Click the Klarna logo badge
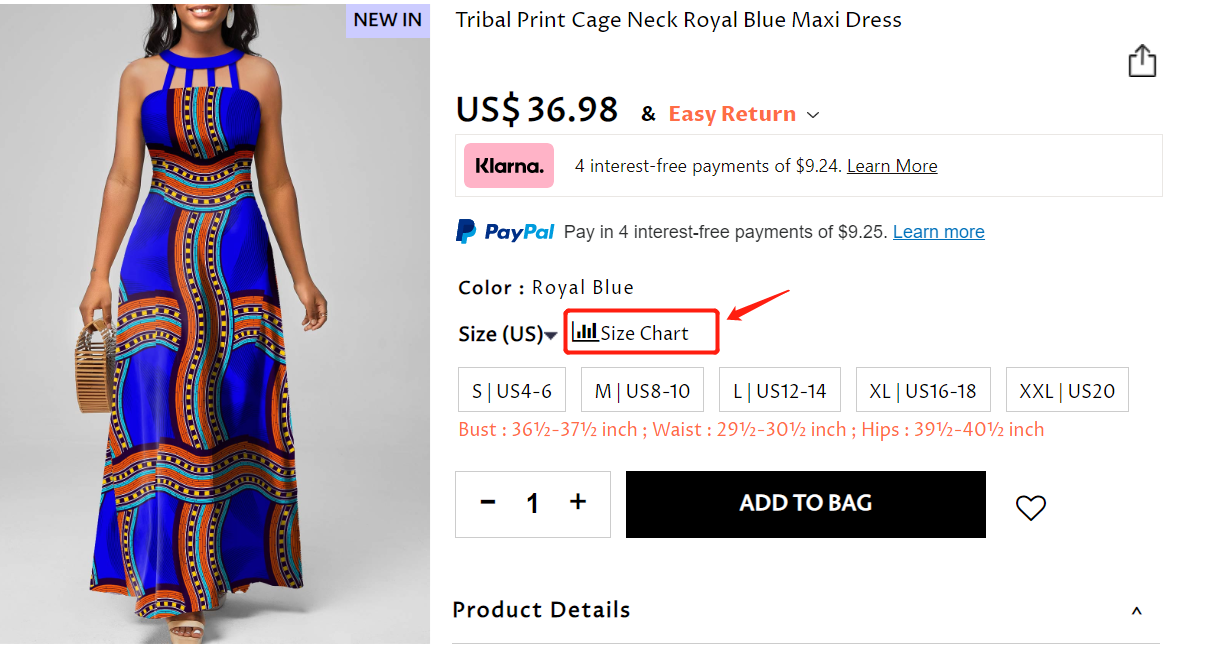The height and width of the screenshot is (649, 1216). [509, 166]
